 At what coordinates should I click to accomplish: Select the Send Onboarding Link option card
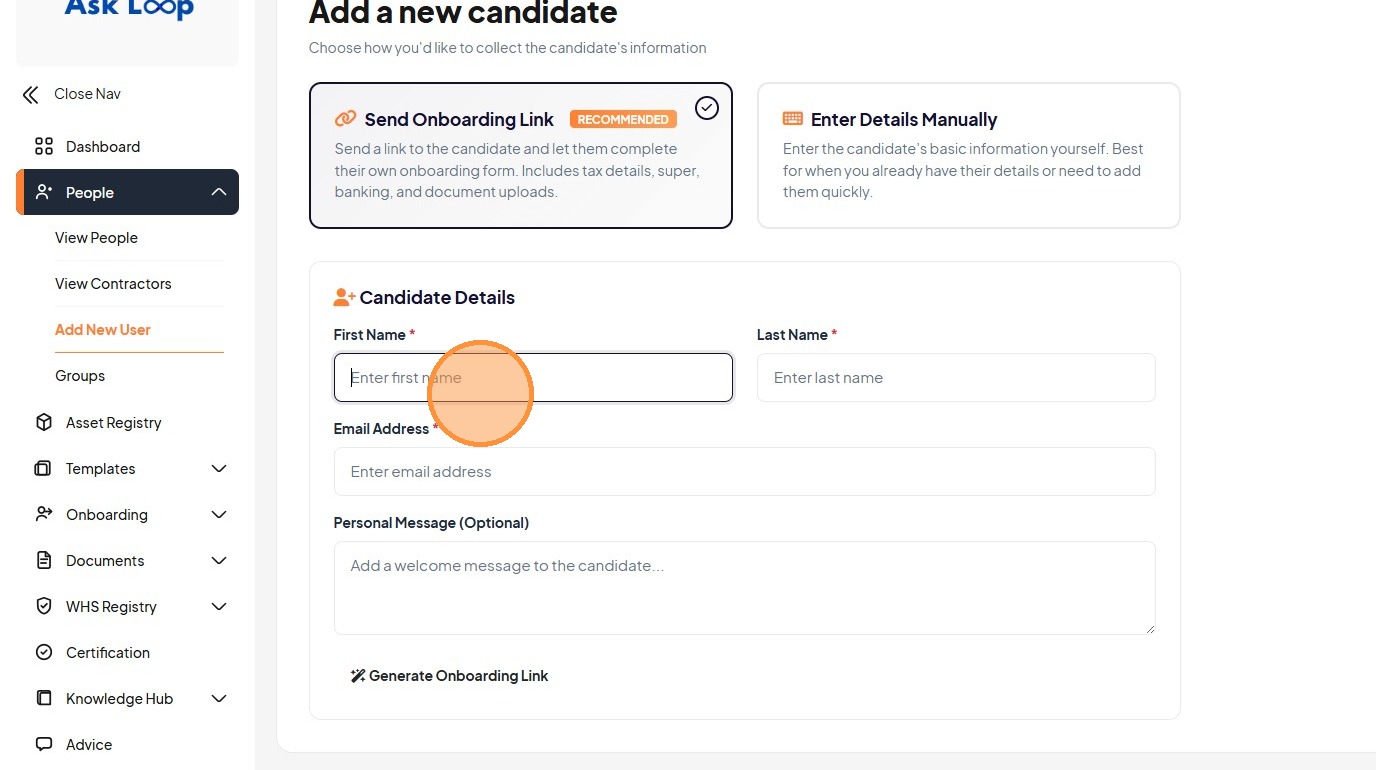(520, 155)
